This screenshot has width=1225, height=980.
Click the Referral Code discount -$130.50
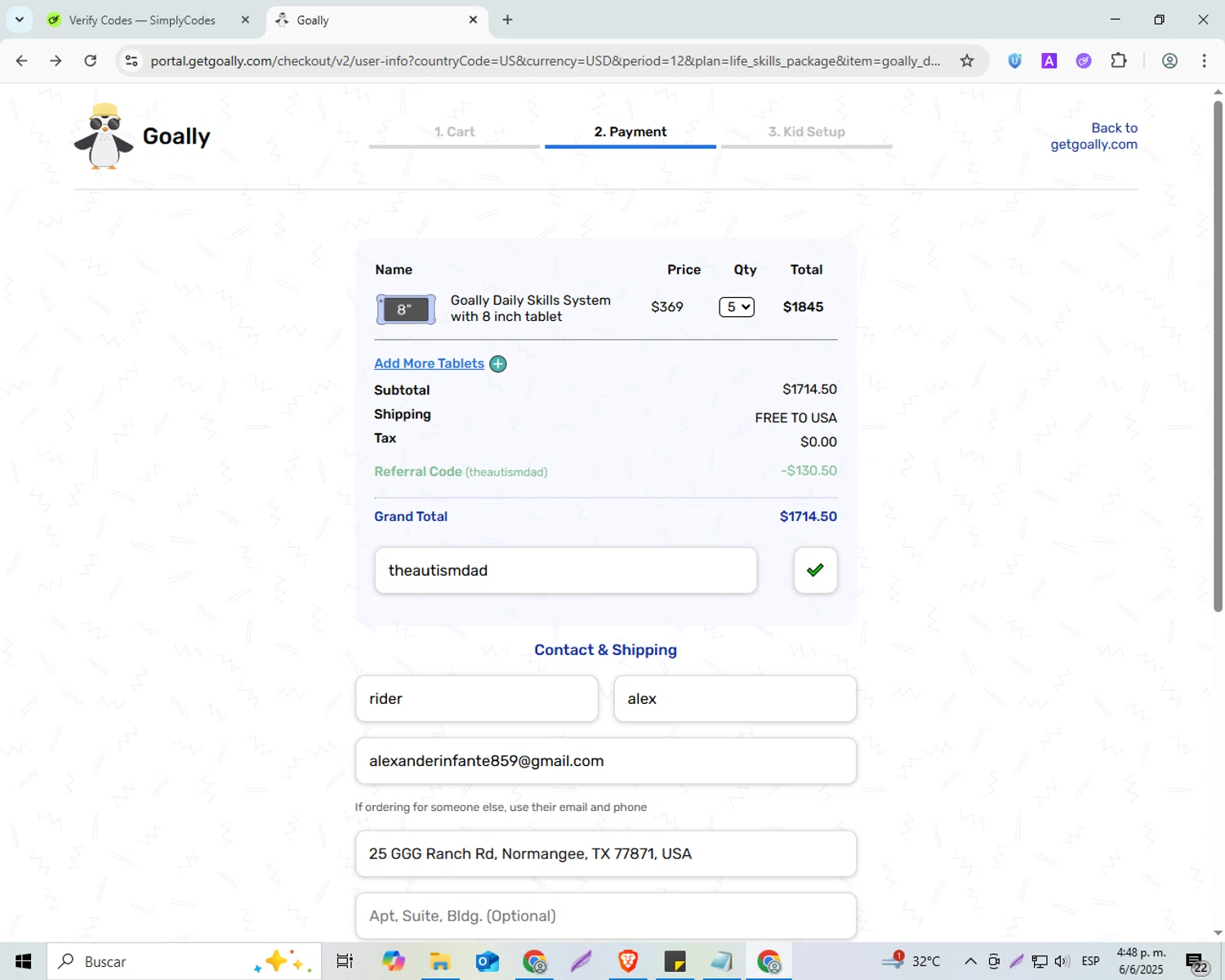click(809, 471)
